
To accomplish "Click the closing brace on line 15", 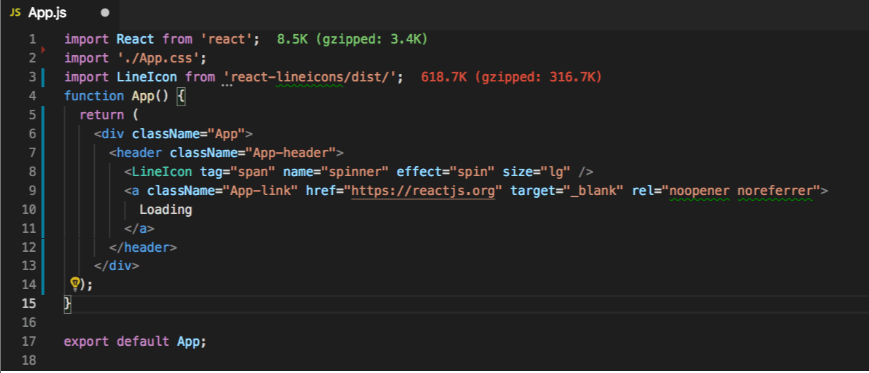I will (68, 304).
